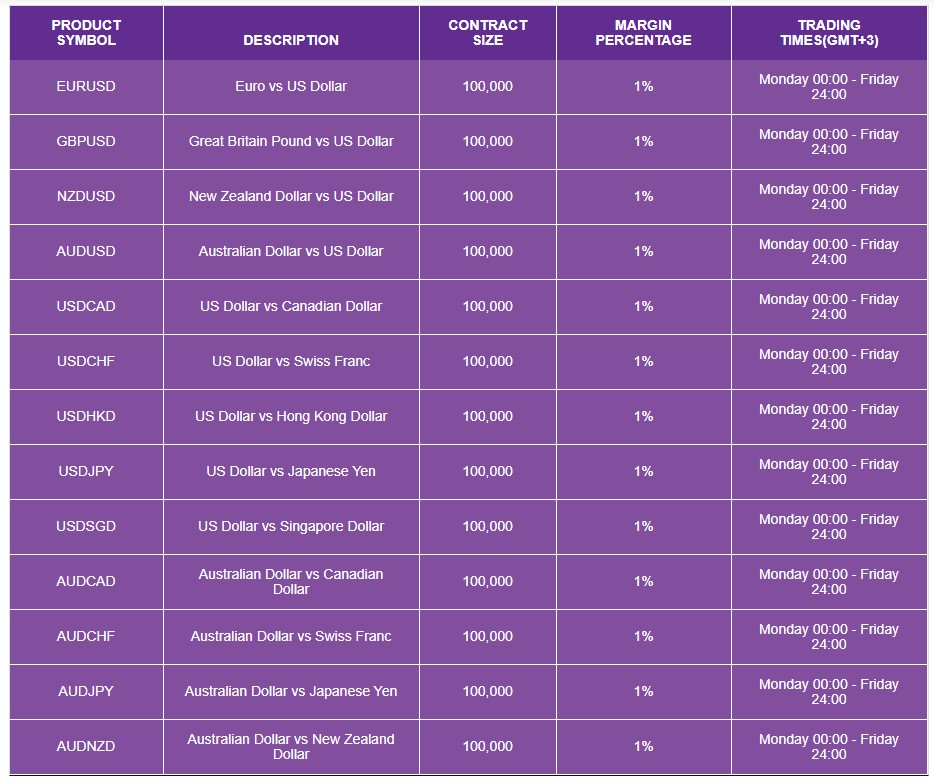Click the MARGIN PERCENTAGE column header
Image resolution: width=934 pixels, height=783 pixels.
[x=643, y=33]
